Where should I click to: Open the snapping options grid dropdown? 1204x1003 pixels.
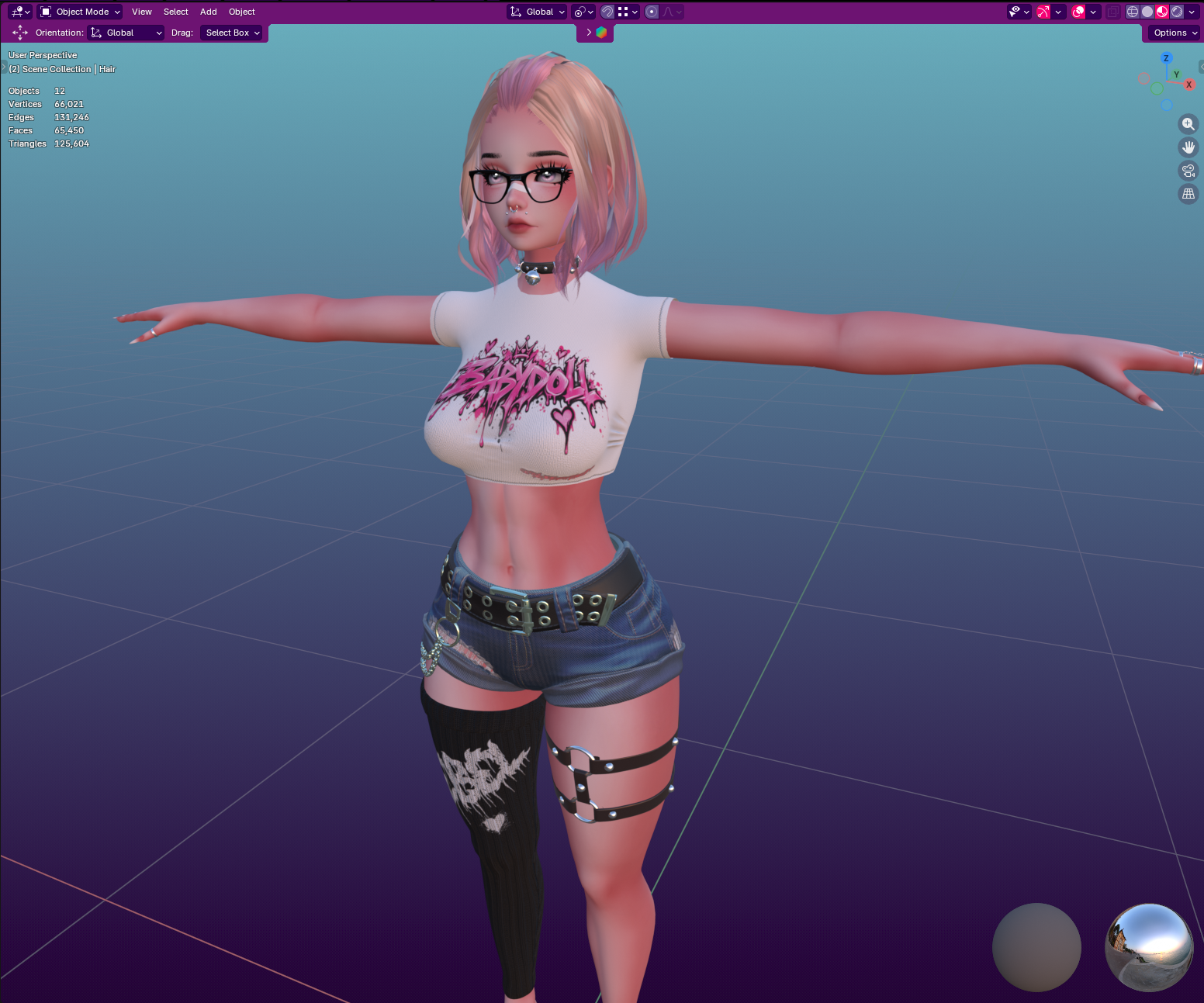pos(628,12)
